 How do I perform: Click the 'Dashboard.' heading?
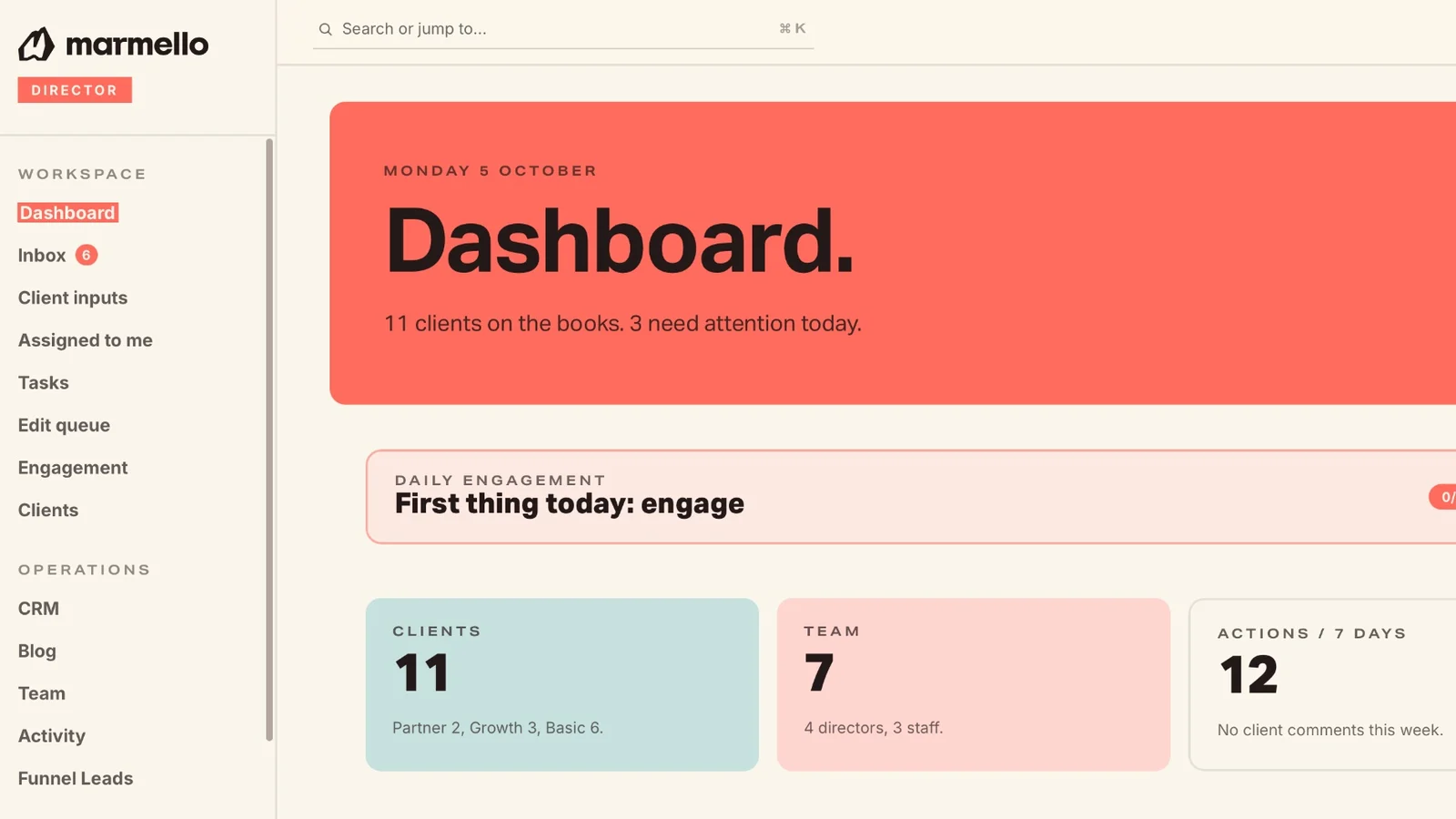pyautogui.click(x=620, y=241)
